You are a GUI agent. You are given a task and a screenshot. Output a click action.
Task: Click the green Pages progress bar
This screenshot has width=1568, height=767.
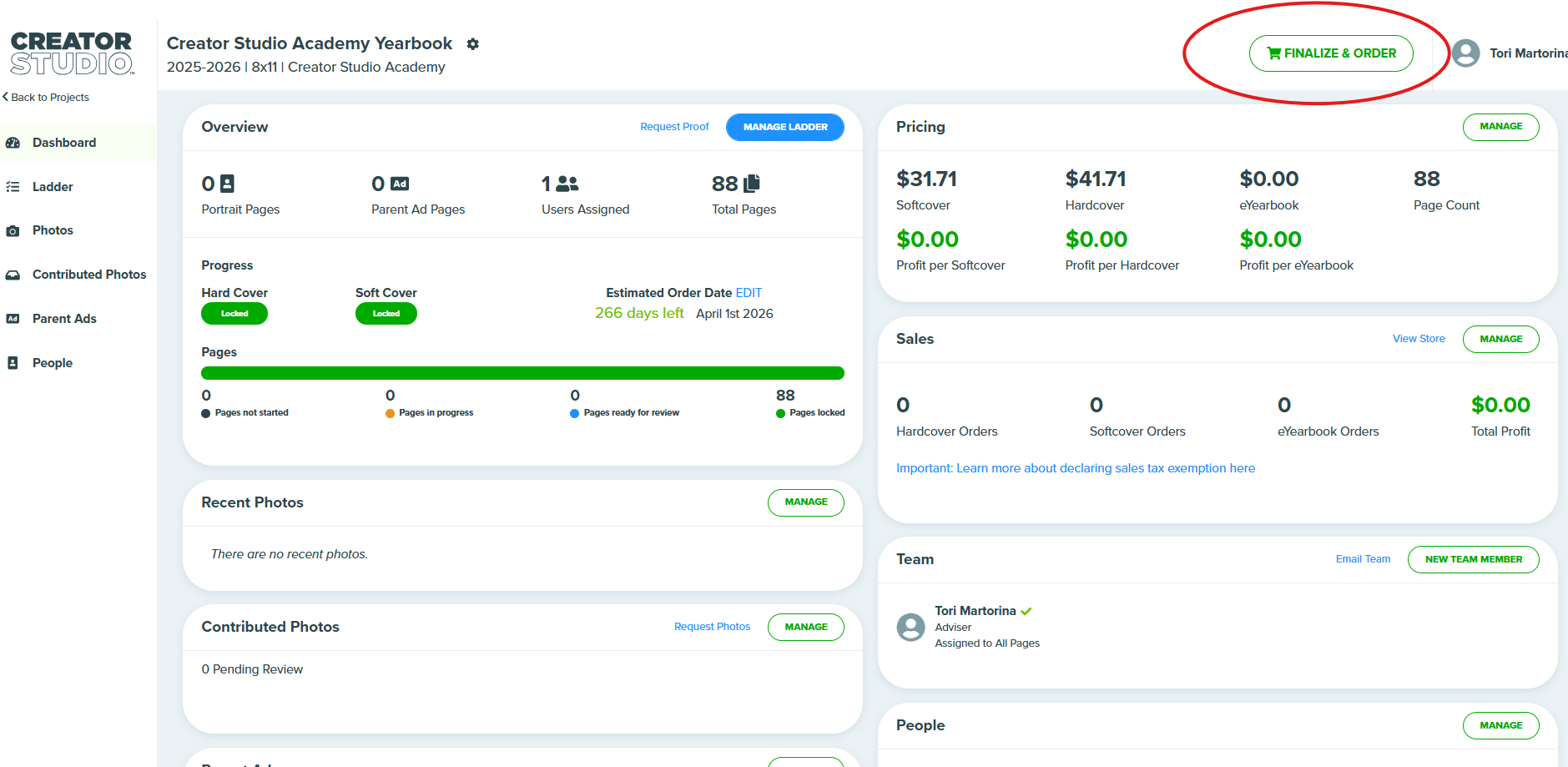(x=522, y=373)
